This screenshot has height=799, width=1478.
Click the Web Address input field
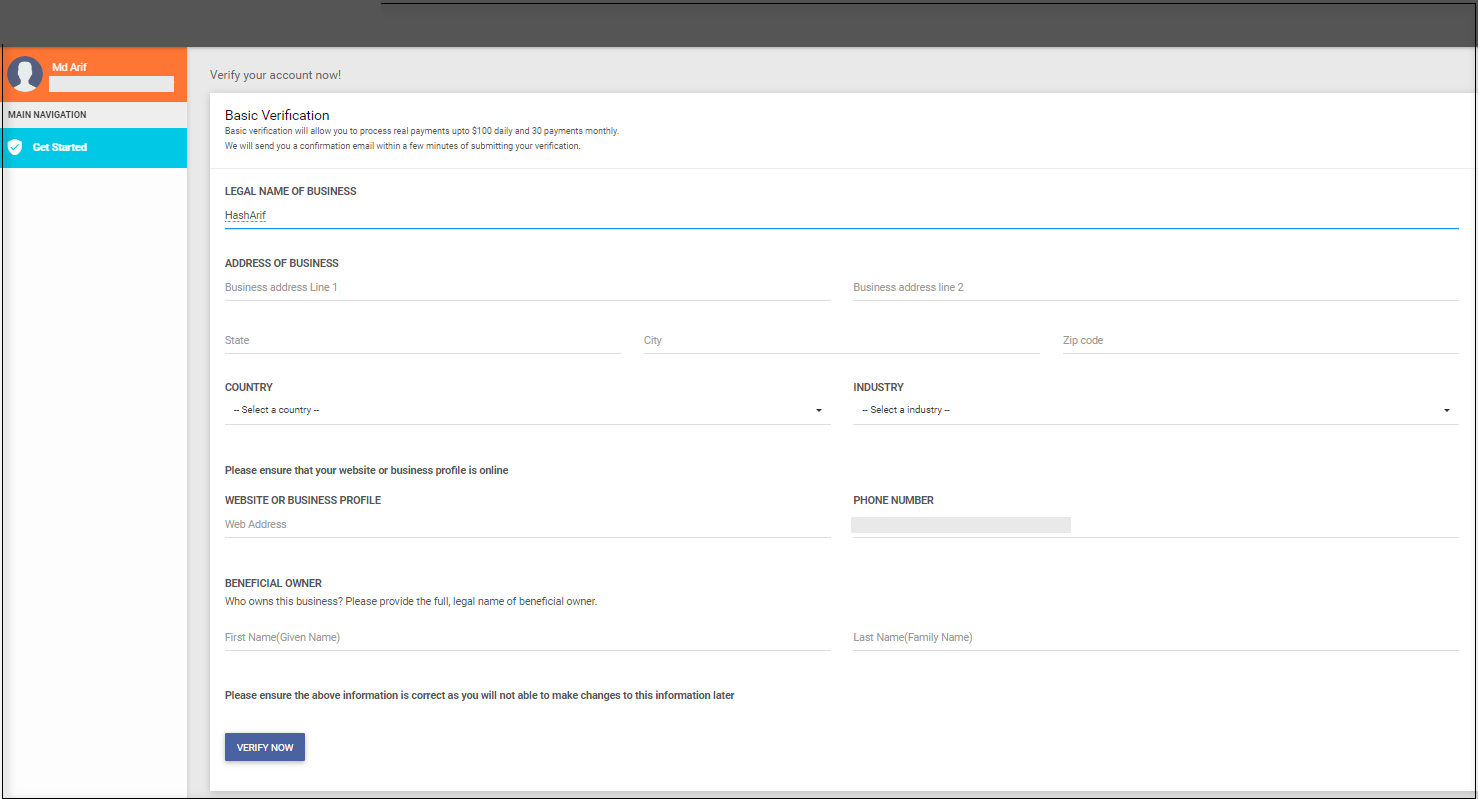pos(527,524)
